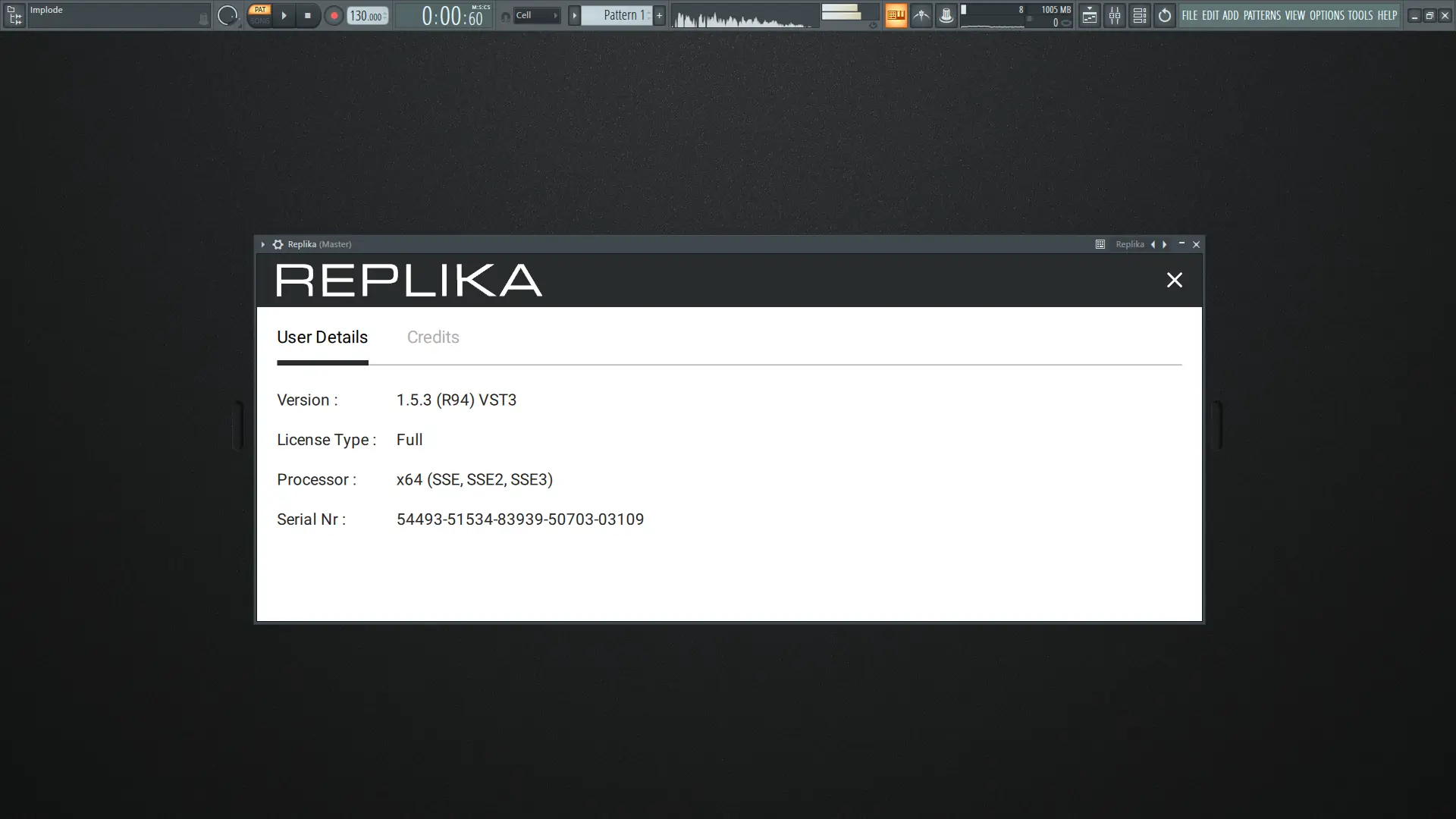Screen dimensions: 1456x819
Task: Open the OPTIONS menu
Action: pyautogui.click(x=1326, y=15)
